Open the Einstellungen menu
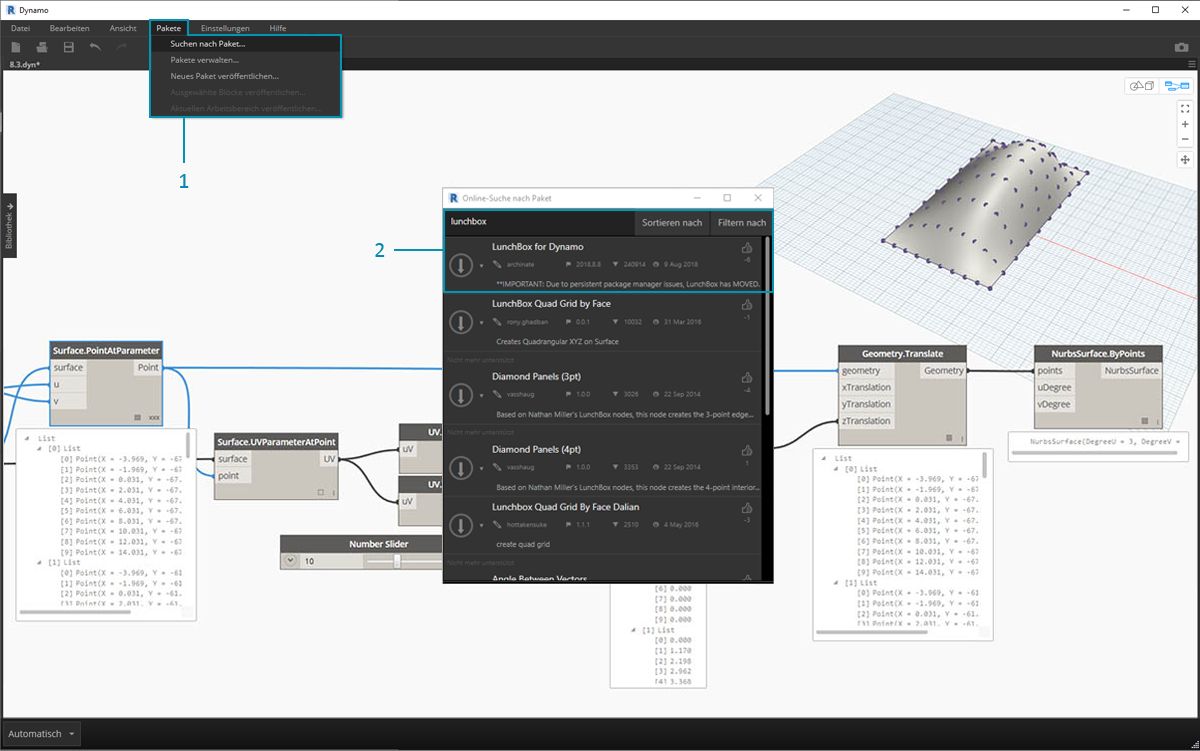 pos(225,28)
